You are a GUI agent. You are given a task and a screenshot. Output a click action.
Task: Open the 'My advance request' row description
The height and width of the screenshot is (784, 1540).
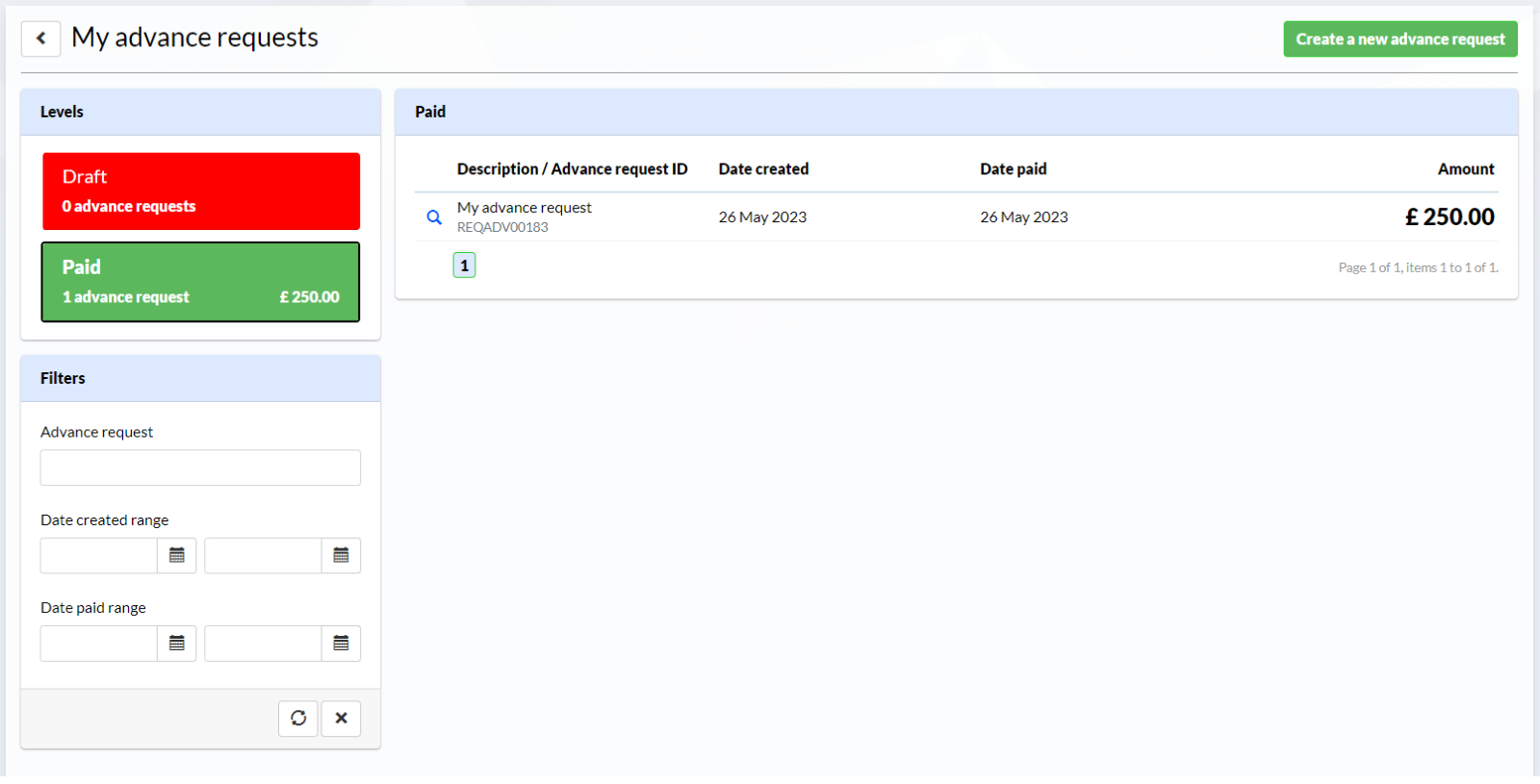click(x=525, y=208)
